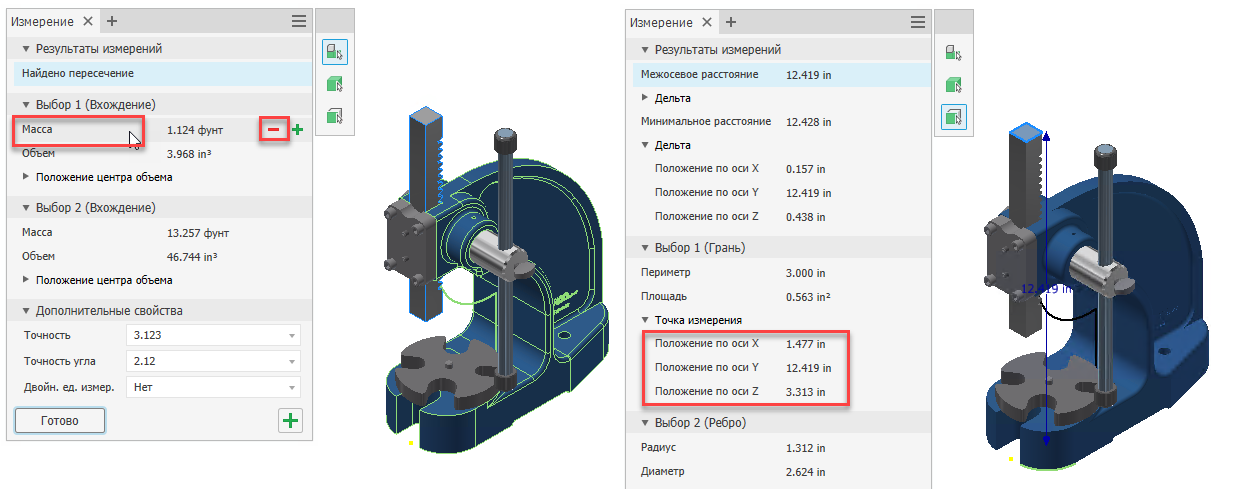Click the Объем value 3.968 in³
This screenshot has height=489, width=1234.
point(189,154)
